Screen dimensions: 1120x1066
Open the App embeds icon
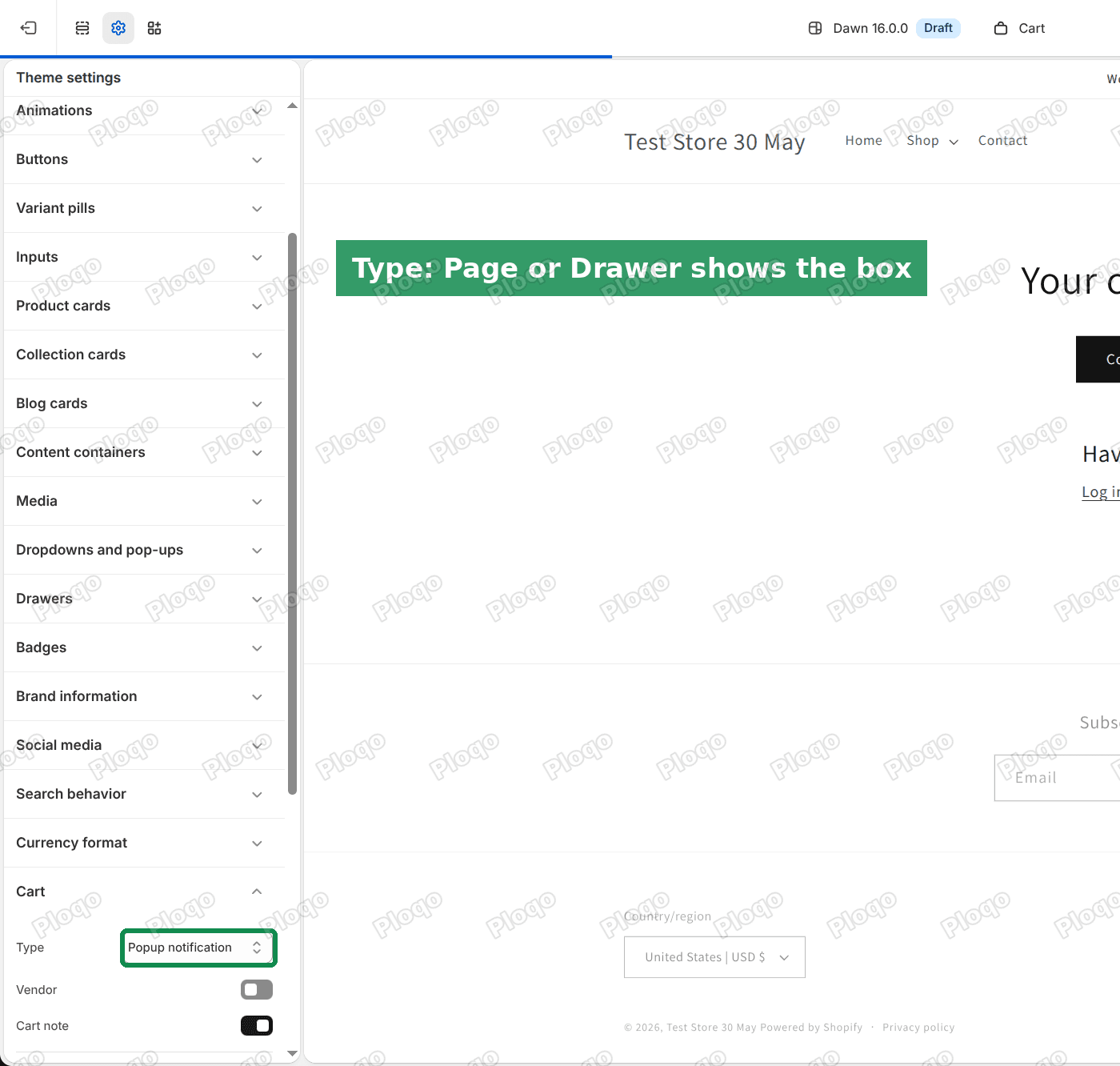click(x=154, y=28)
